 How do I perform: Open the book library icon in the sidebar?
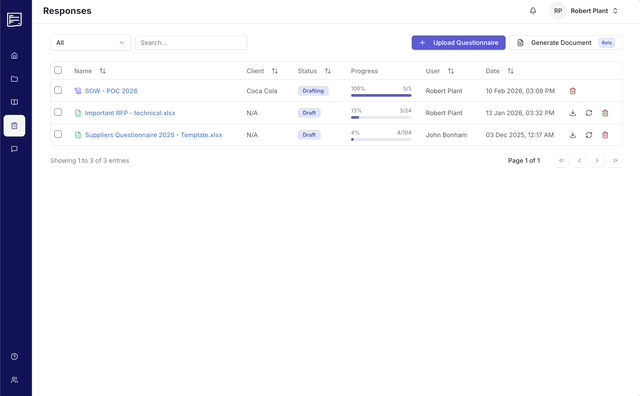pos(14,102)
